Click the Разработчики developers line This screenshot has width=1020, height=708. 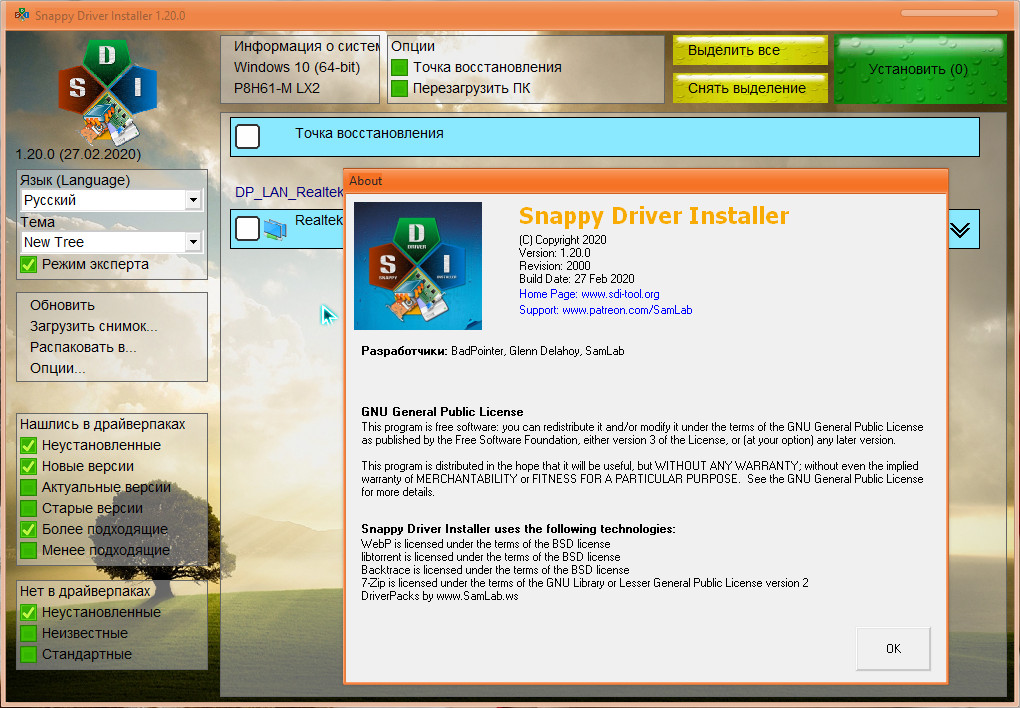click(x=492, y=351)
